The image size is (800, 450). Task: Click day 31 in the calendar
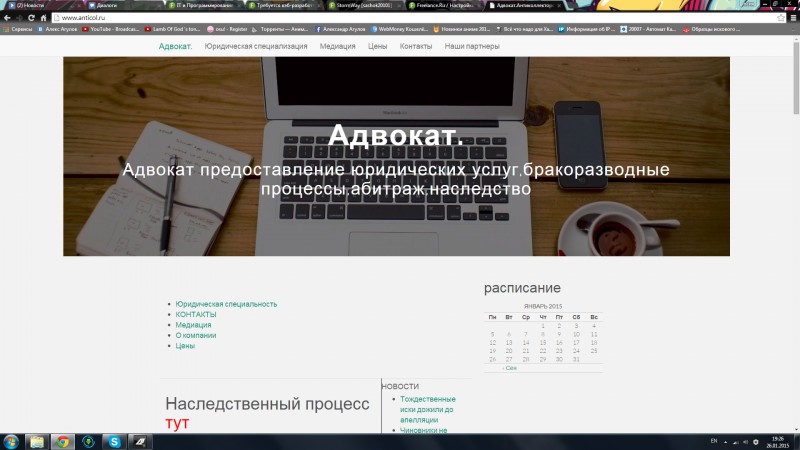click(x=576, y=359)
